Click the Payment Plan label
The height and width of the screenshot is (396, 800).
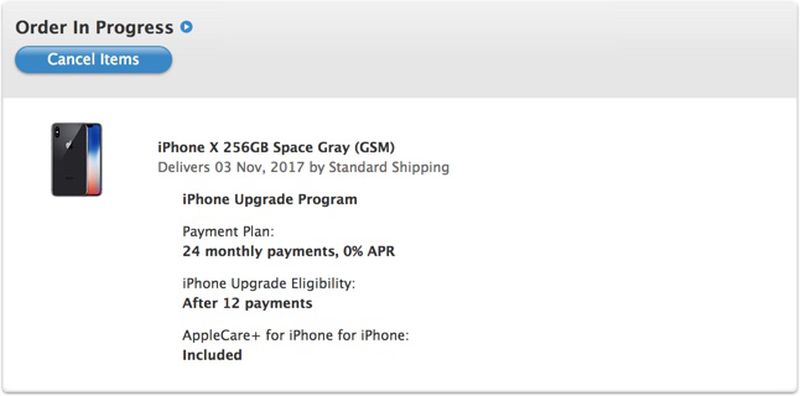[x=228, y=231]
